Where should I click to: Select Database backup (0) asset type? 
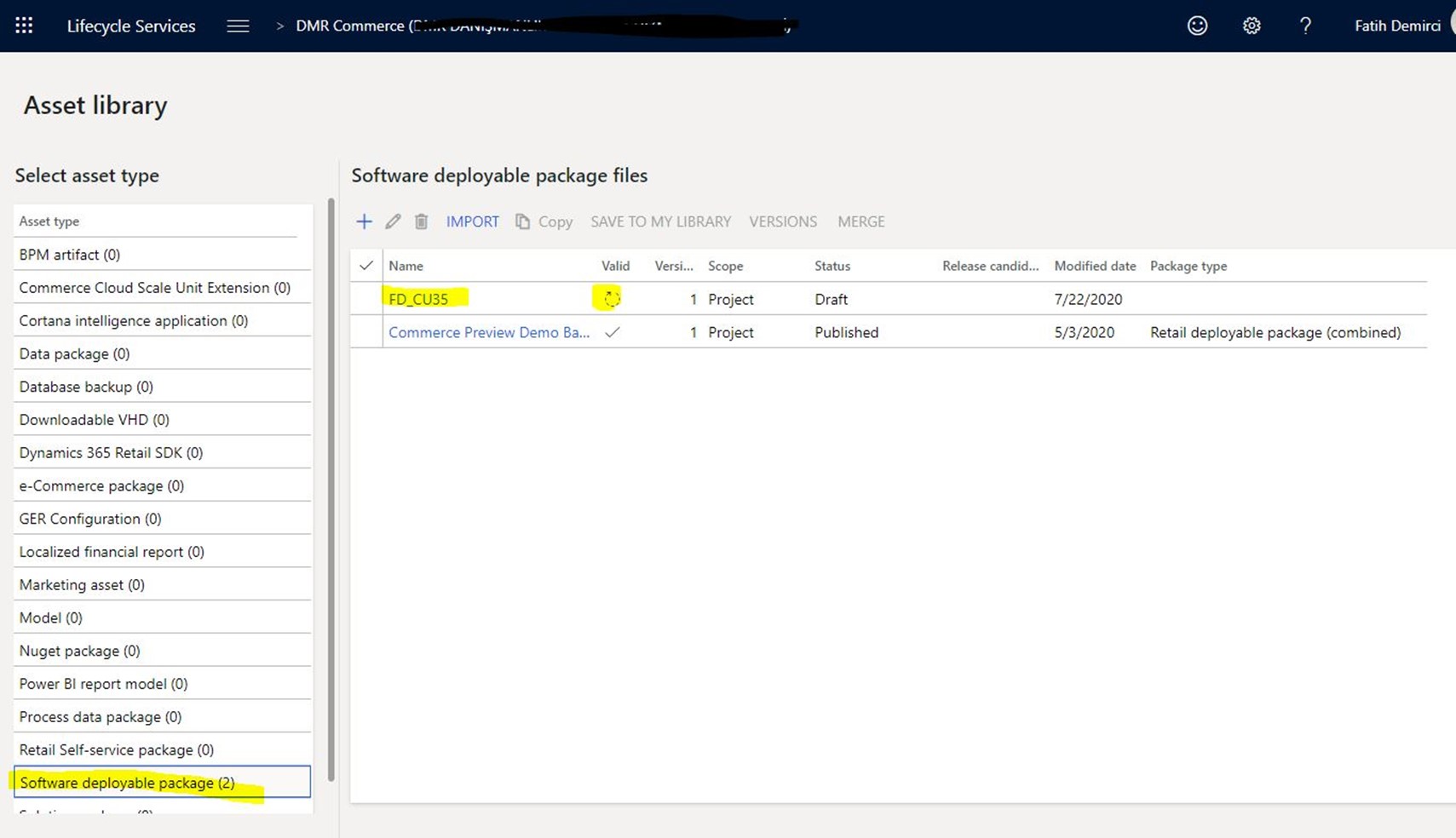click(162, 387)
